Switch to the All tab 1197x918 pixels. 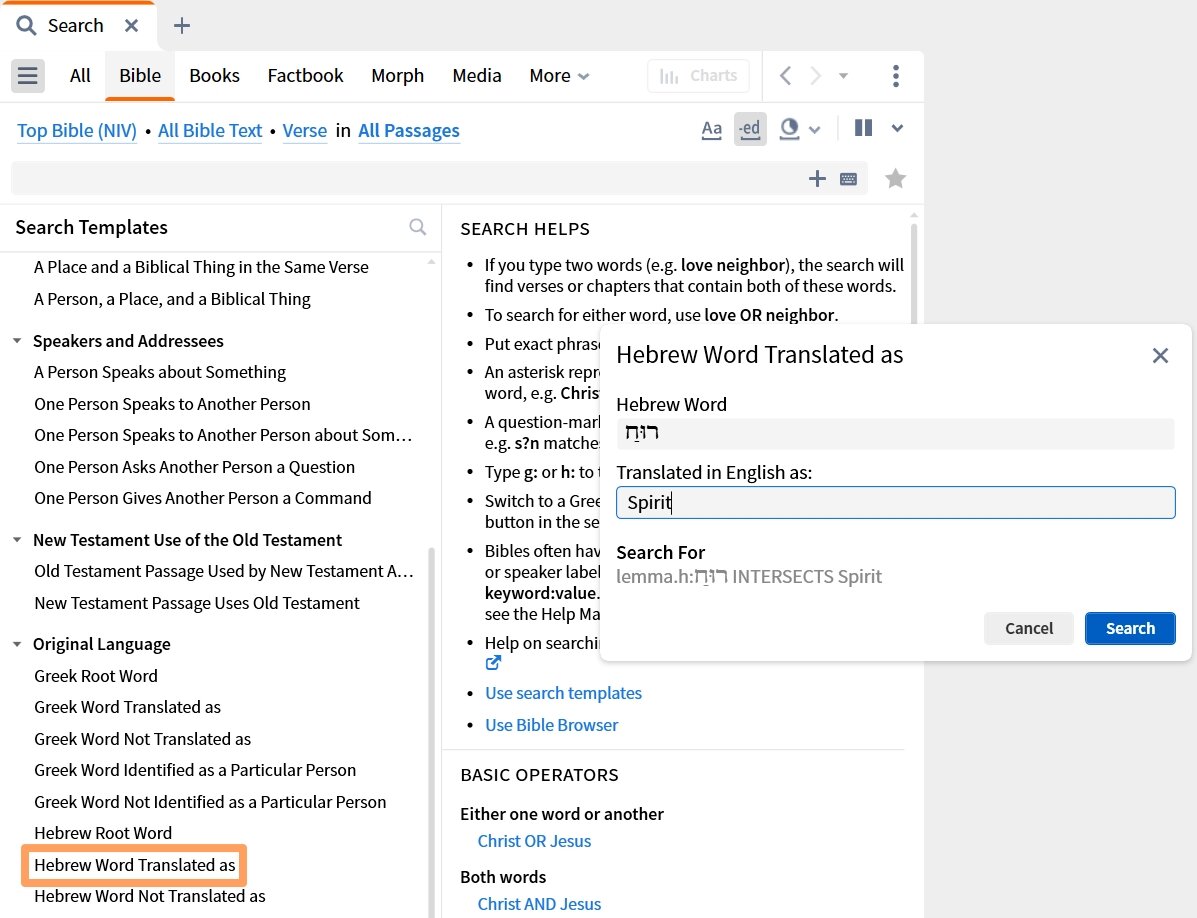click(x=80, y=76)
